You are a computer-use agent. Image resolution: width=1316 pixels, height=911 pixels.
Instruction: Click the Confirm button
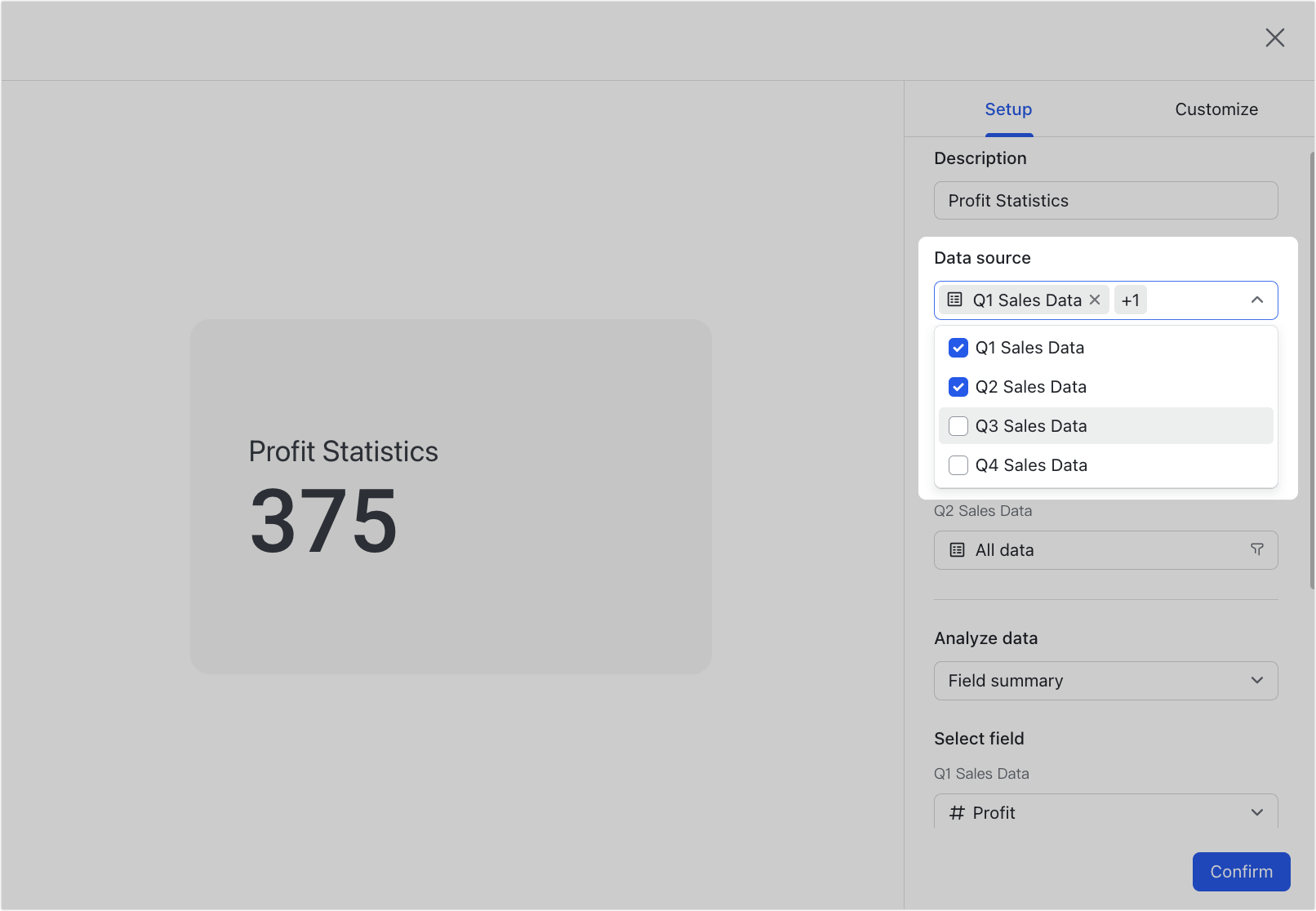(1241, 871)
